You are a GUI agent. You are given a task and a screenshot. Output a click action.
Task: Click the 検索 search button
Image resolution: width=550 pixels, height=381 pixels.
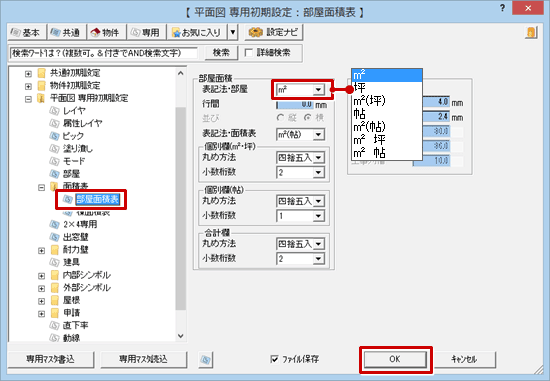[221, 53]
